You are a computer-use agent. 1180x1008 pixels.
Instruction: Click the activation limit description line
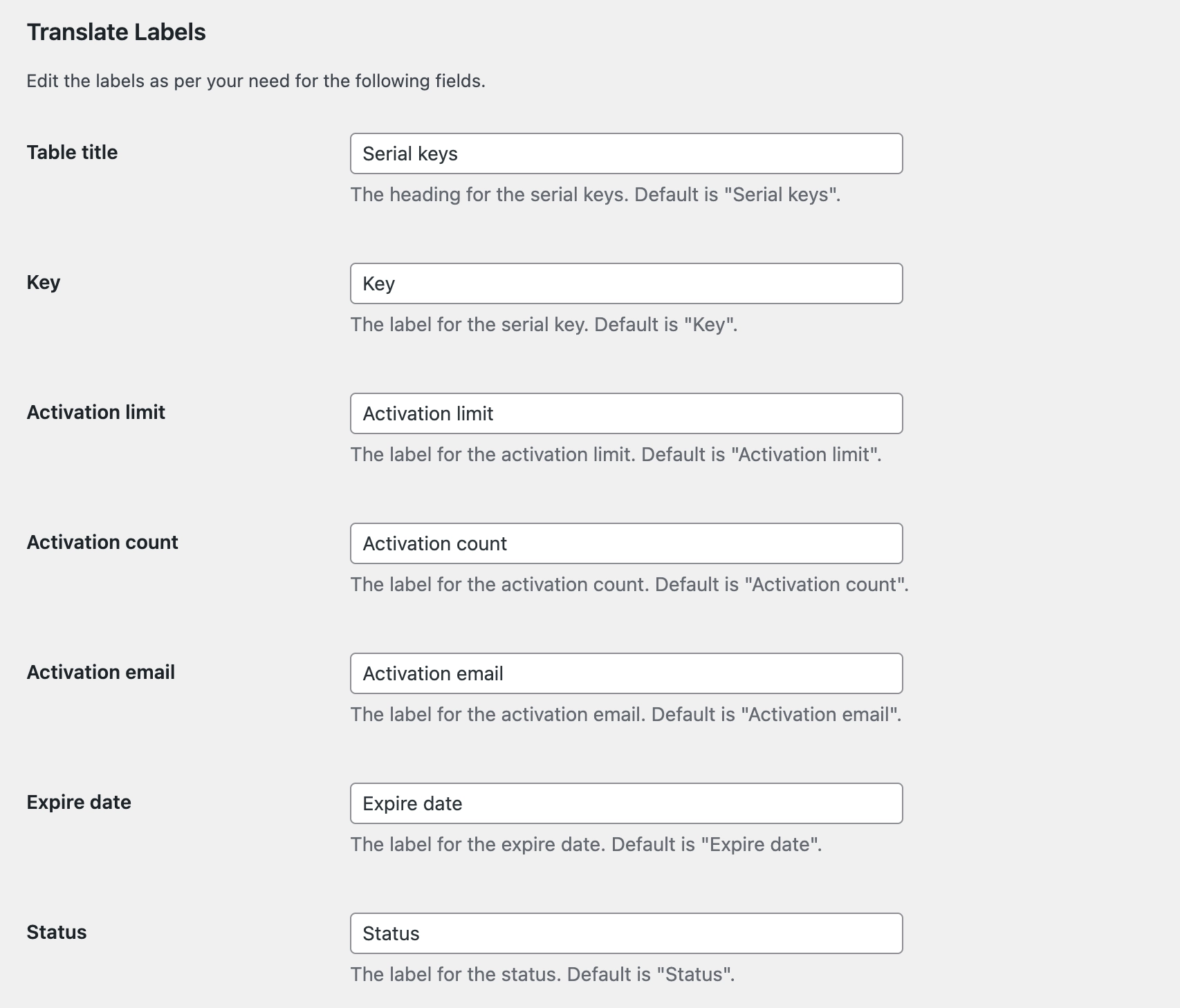click(x=616, y=454)
